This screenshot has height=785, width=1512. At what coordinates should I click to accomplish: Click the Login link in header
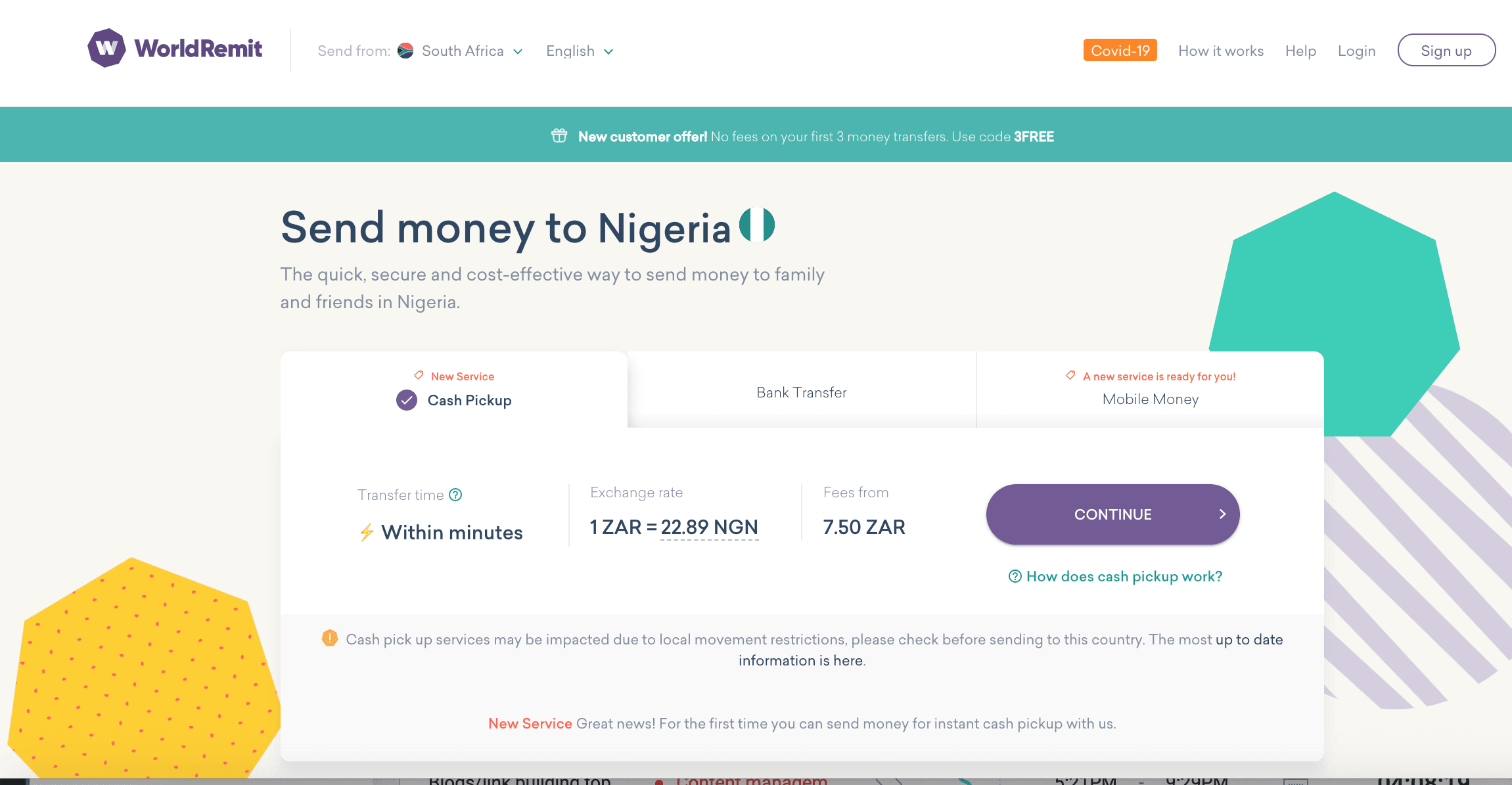coord(1356,51)
